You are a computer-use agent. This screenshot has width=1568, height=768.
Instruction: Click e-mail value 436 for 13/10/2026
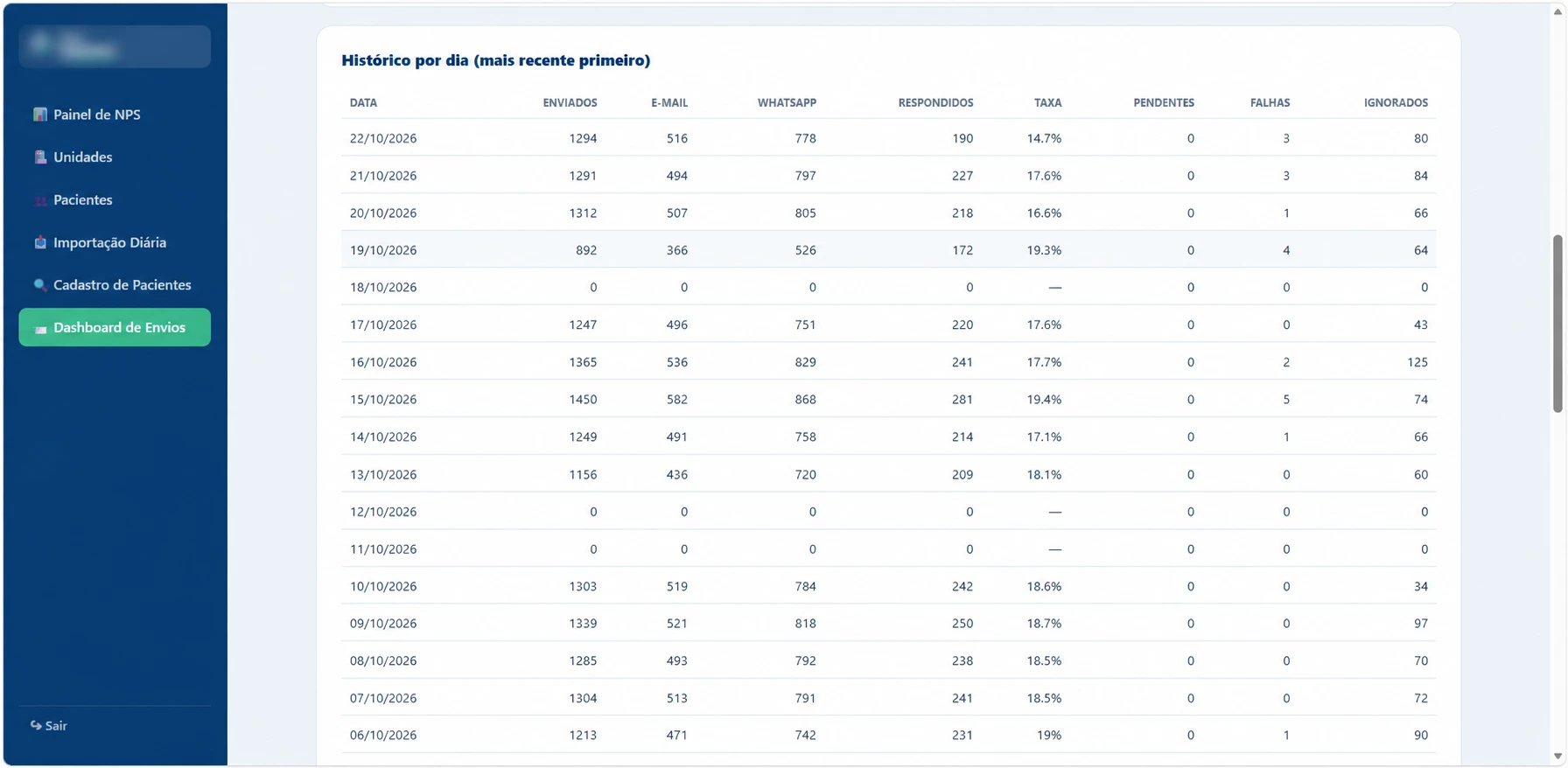pos(677,475)
